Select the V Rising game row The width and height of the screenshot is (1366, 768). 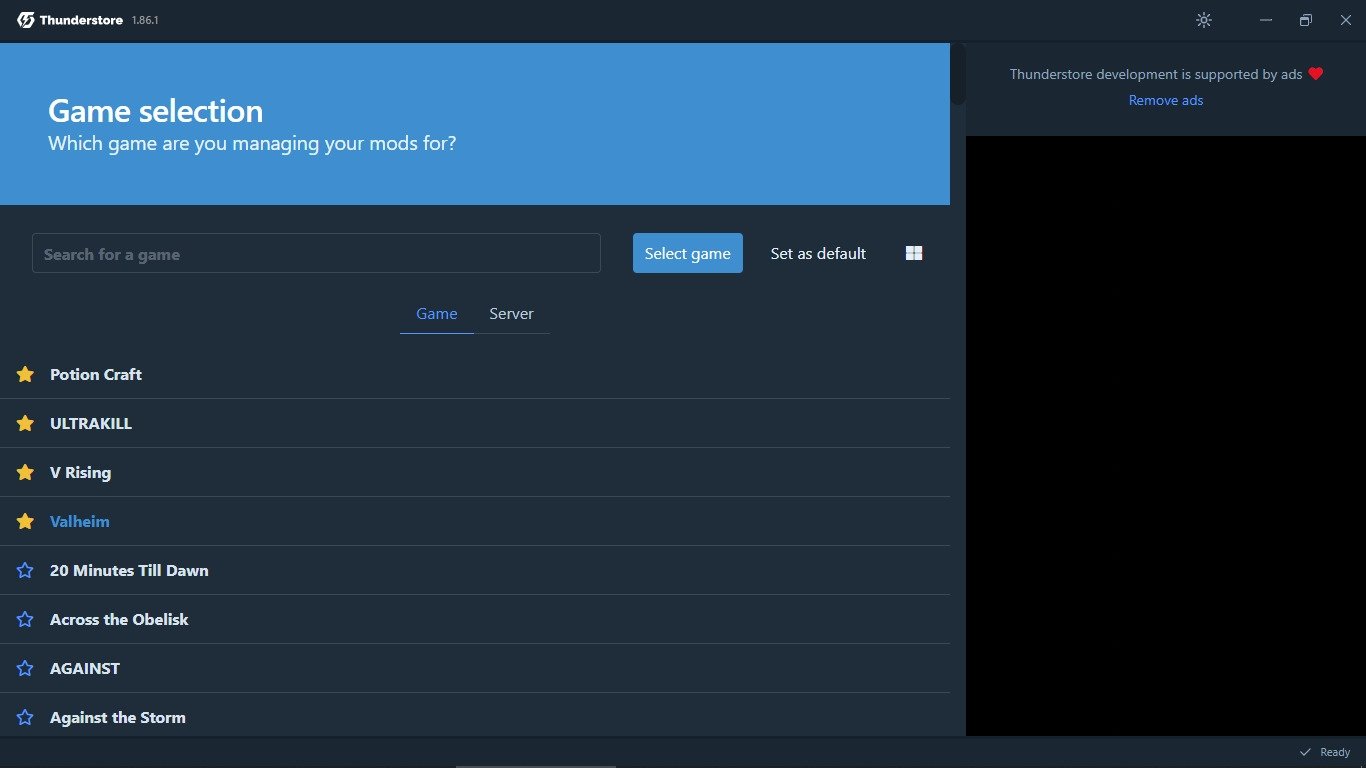coord(475,472)
